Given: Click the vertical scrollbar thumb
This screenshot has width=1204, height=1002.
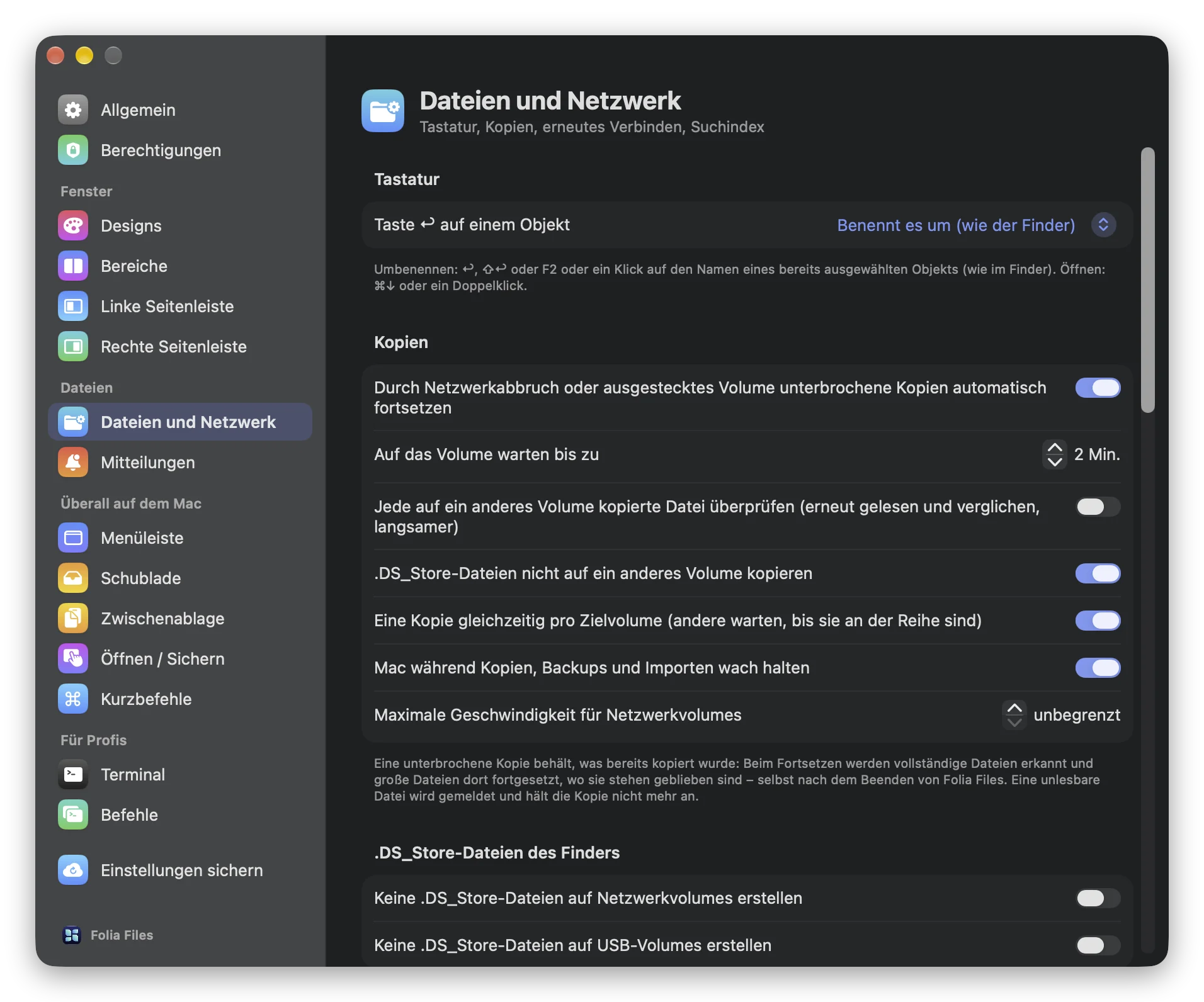Looking at the screenshot, I should tap(1148, 280).
